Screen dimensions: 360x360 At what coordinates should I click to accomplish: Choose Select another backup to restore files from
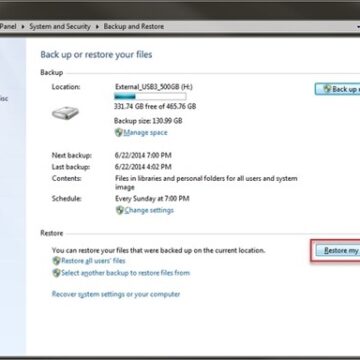pyautogui.click(x=126, y=273)
